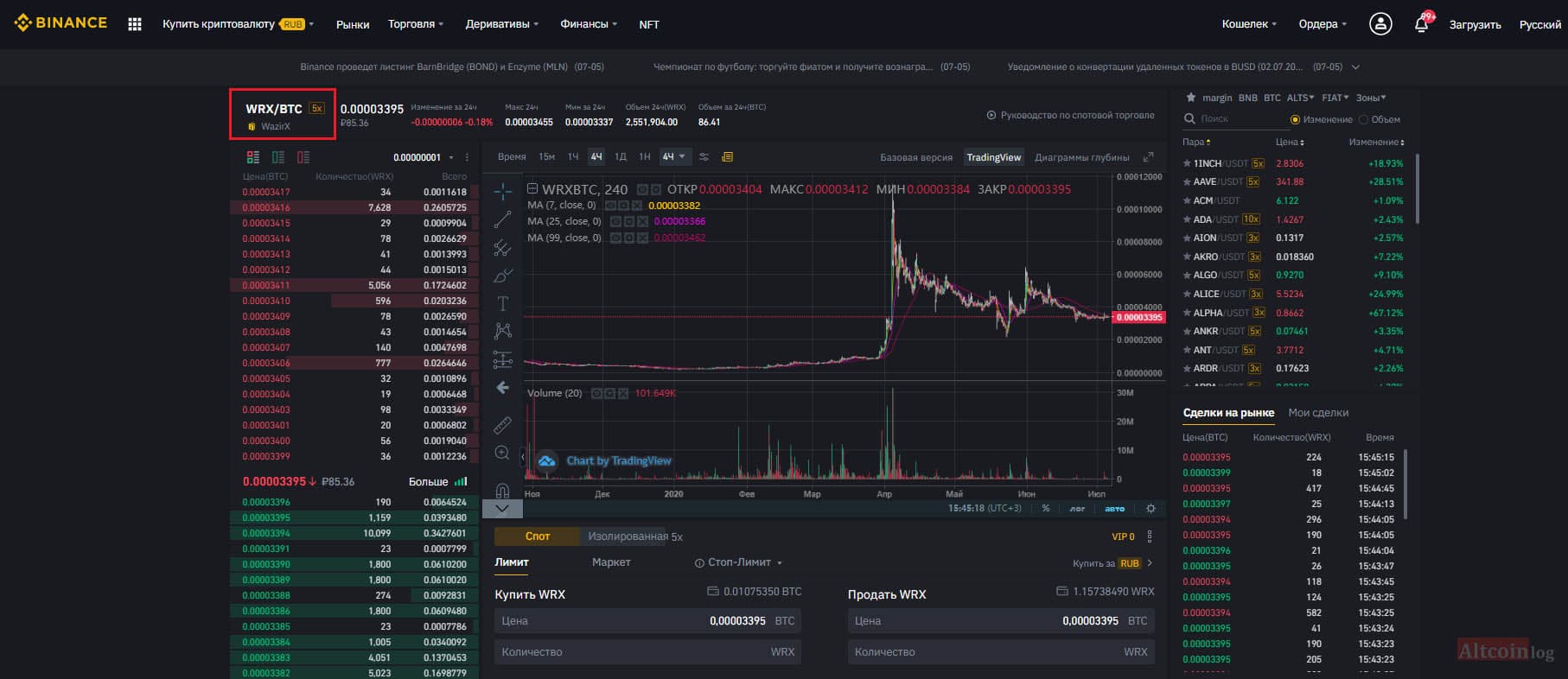Open the user profile icon
The image size is (1568, 679).
pyautogui.click(x=1380, y=24)
